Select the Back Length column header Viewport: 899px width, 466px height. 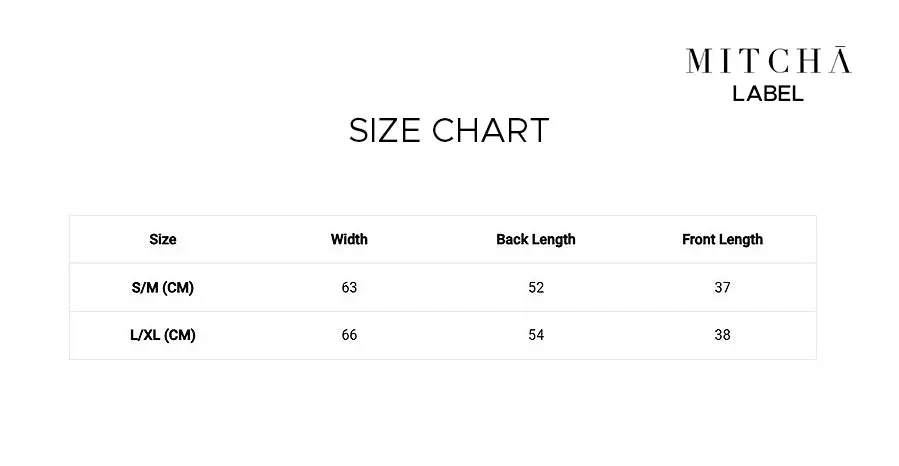(x=536, y=240)
